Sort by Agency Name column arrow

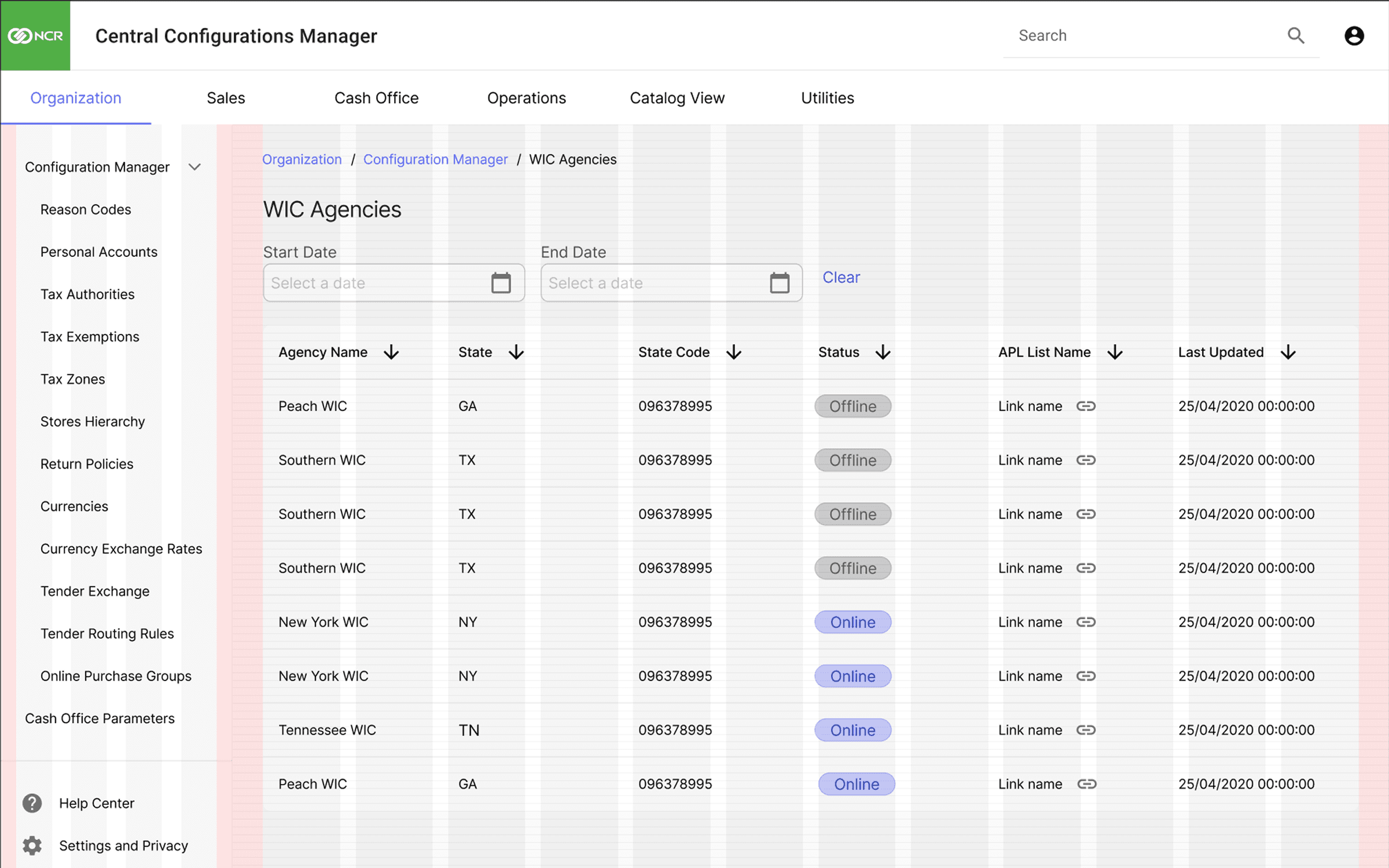391,352
